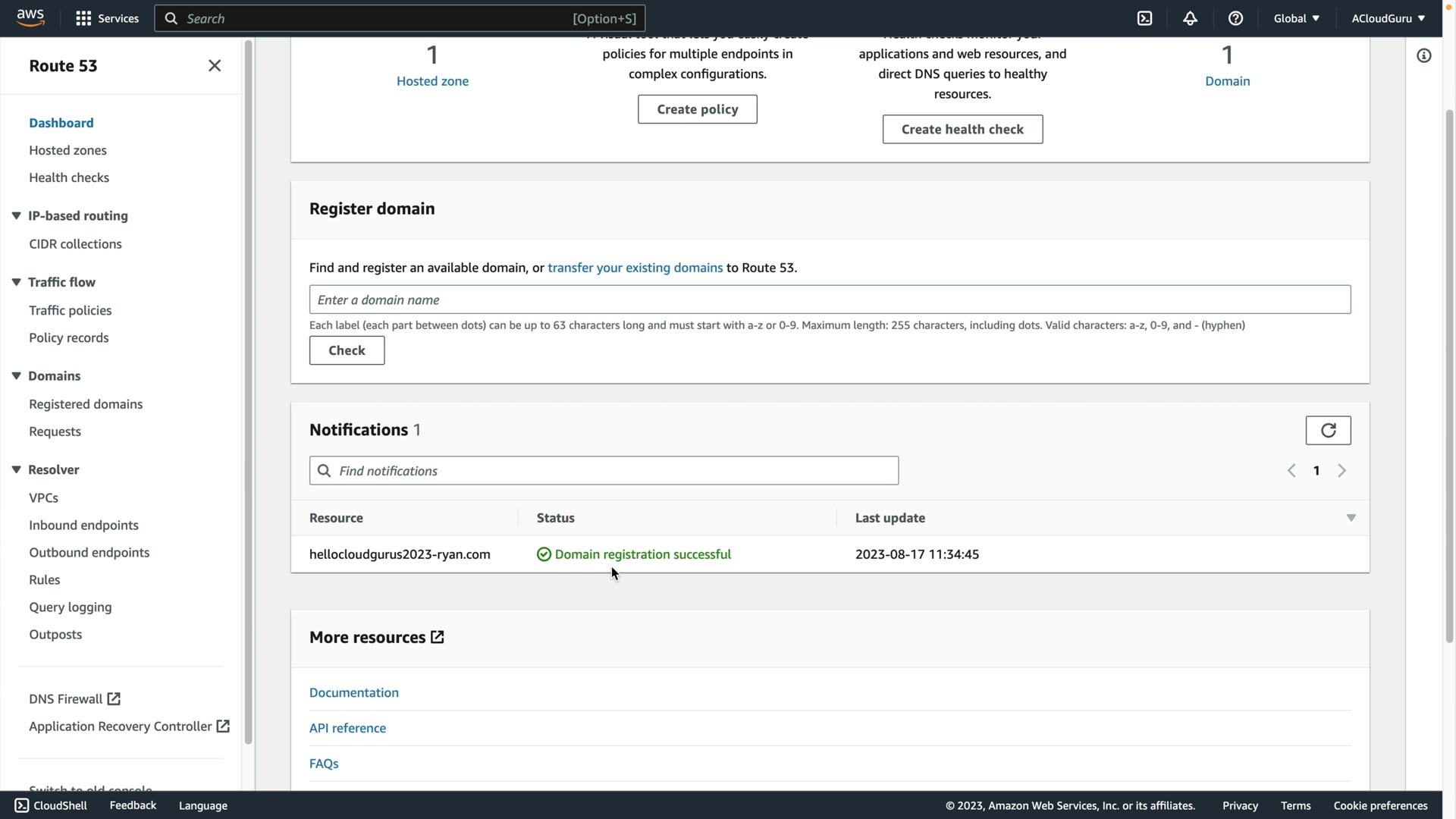Collapse the Traffic flow section
The width and height of the screenshot is (1456, 819).
(x=16, y=282)
